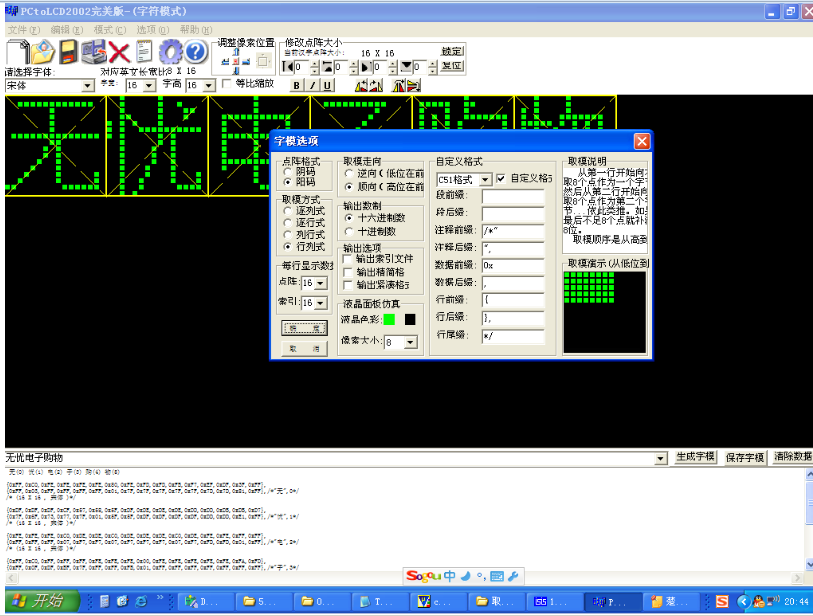813x616 pixels.
Task: Select the 逐列式 radio option
Action: 288,211
